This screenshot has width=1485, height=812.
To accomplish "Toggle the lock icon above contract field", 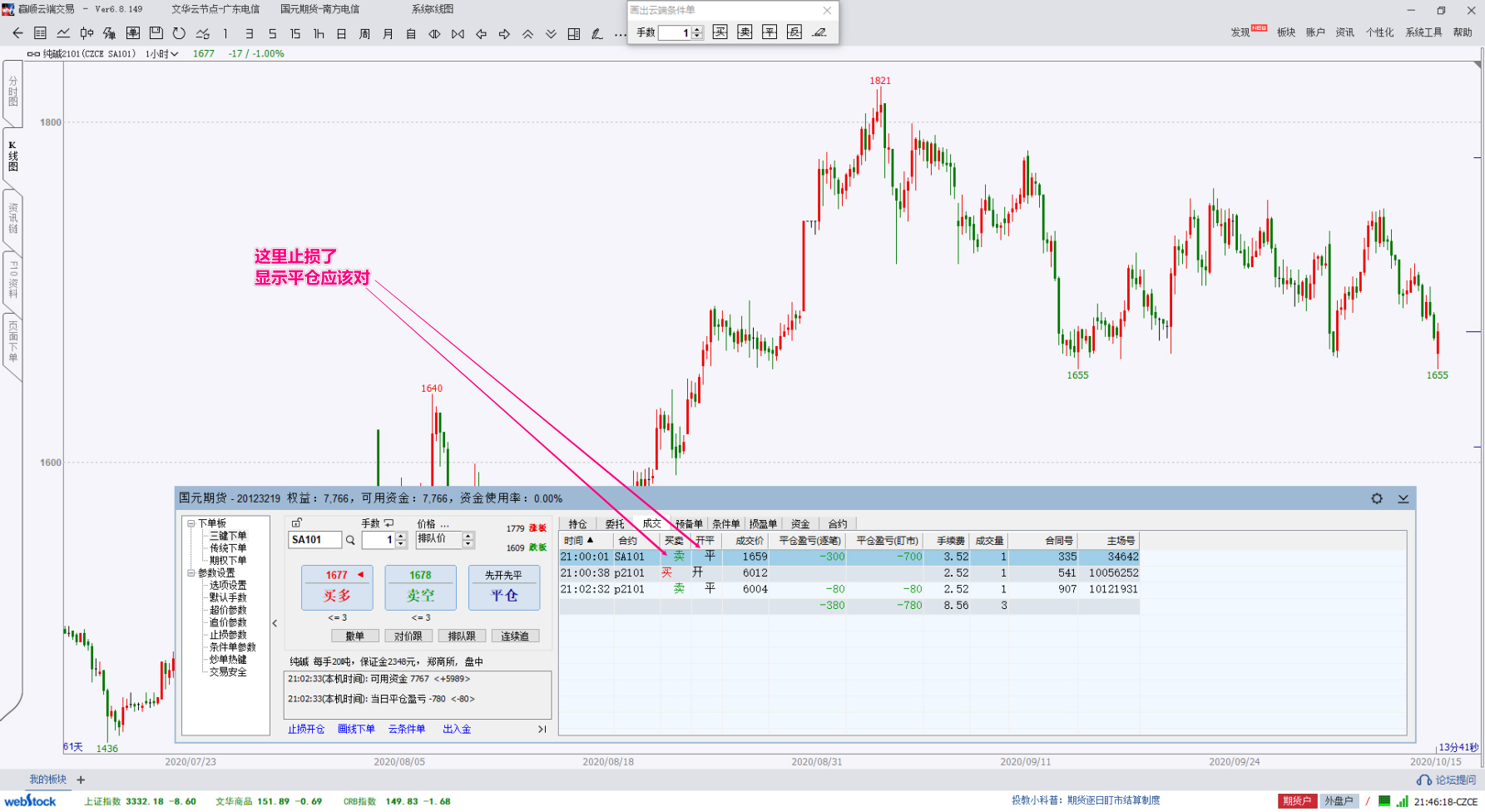I will [x=297, y=522].
